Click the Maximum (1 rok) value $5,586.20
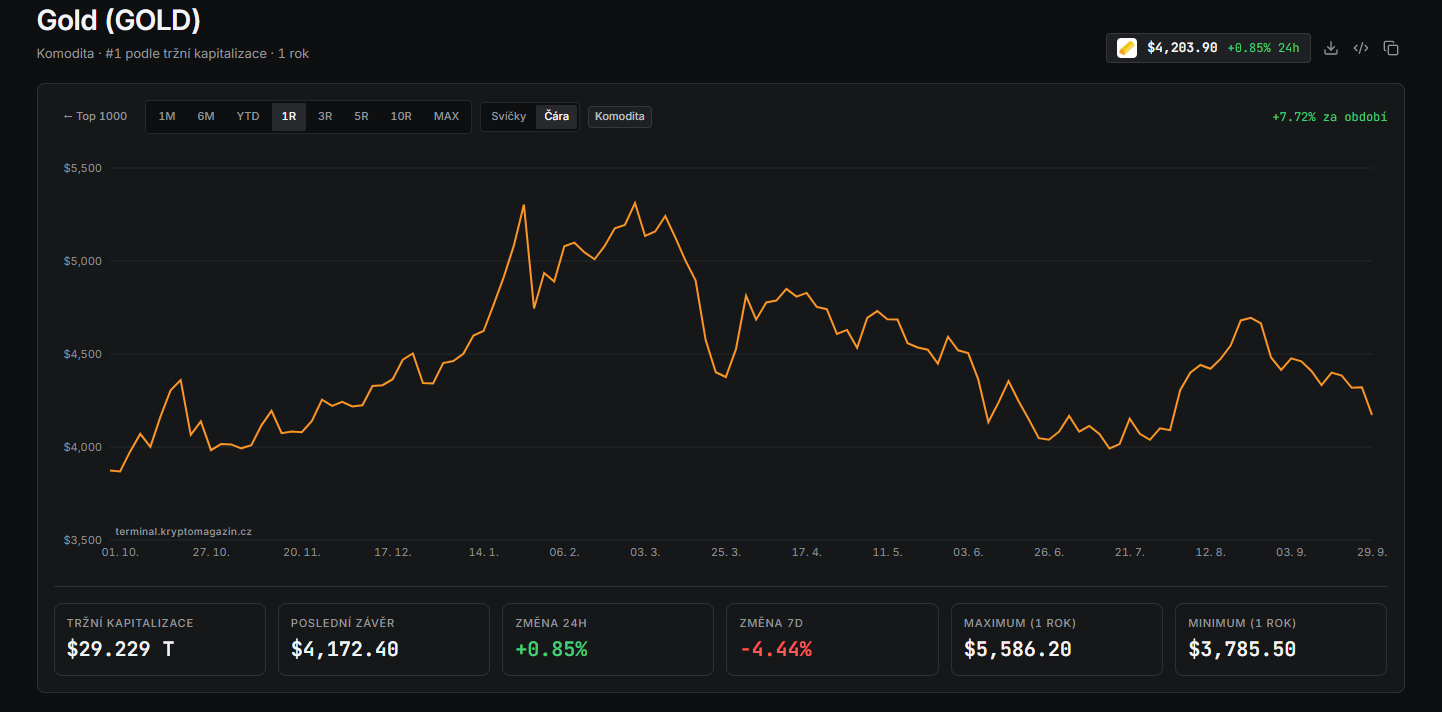The image size is (1442, 712). (x=1018, y=649)
